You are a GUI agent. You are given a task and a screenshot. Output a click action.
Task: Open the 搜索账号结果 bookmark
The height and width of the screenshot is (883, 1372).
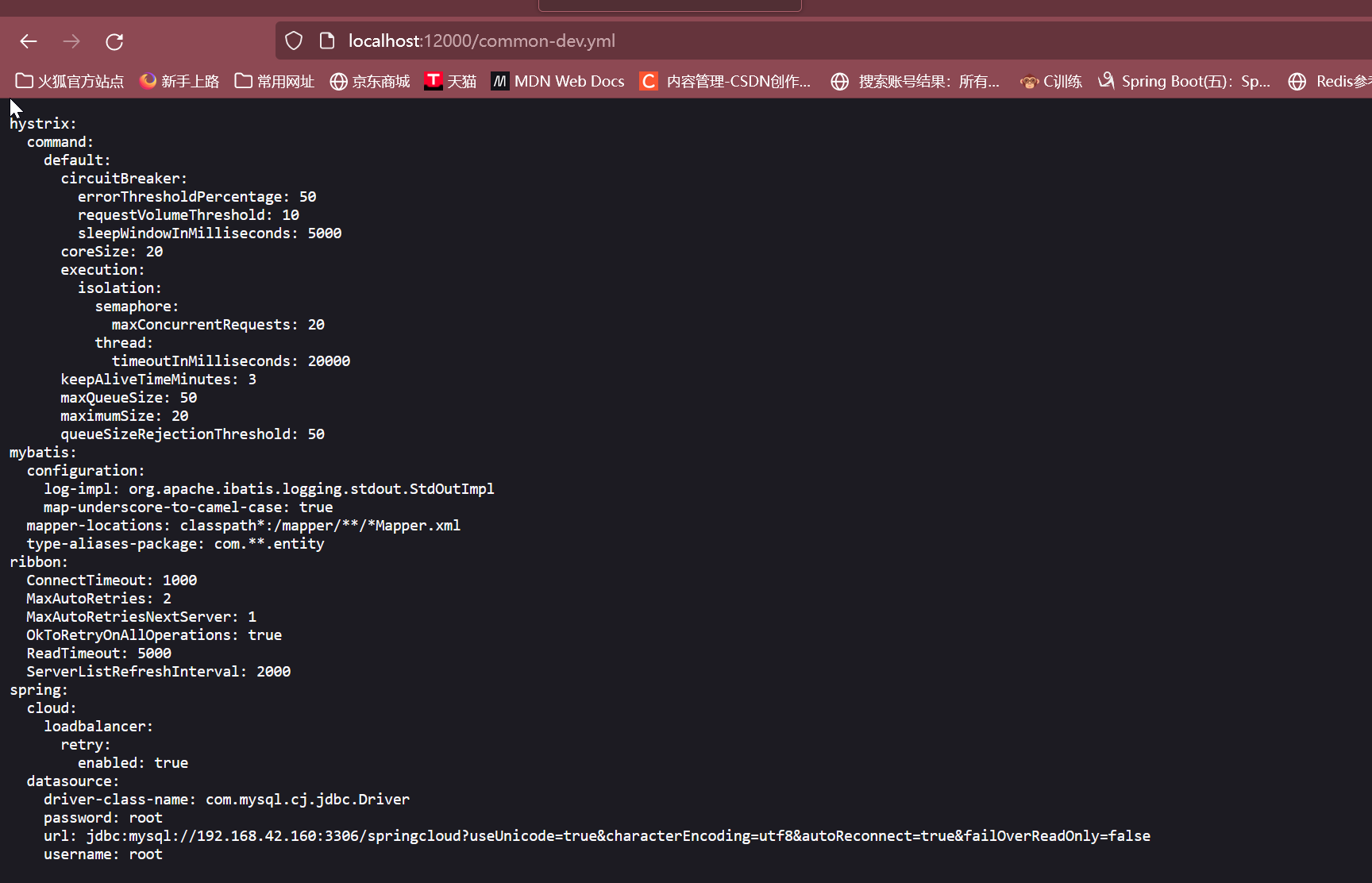[915, 81]
